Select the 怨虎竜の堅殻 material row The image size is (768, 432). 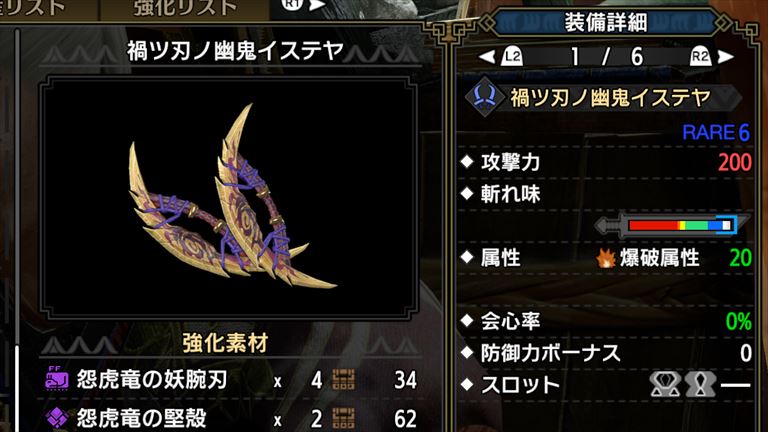(231, 418)
